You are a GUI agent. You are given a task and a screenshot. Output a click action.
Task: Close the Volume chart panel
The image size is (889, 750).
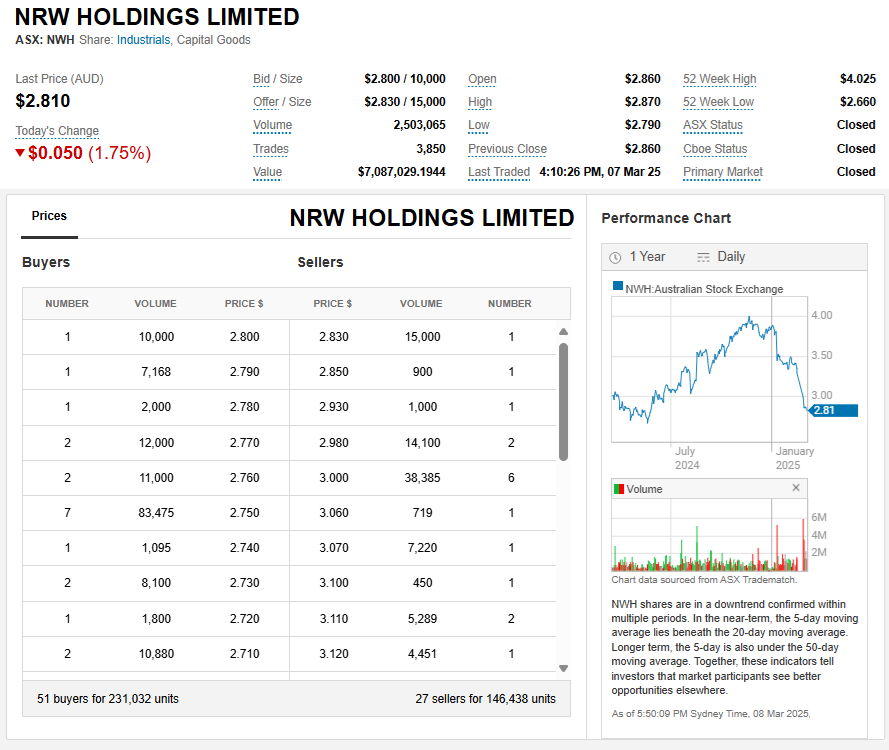796,488
